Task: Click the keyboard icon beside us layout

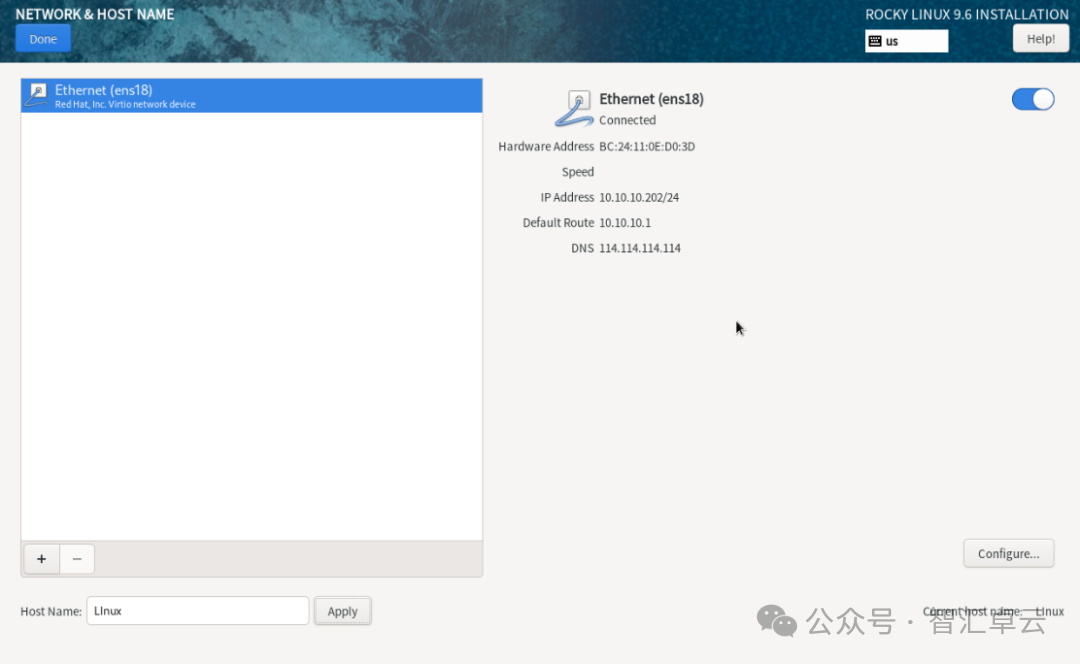Action: point(875,41)
